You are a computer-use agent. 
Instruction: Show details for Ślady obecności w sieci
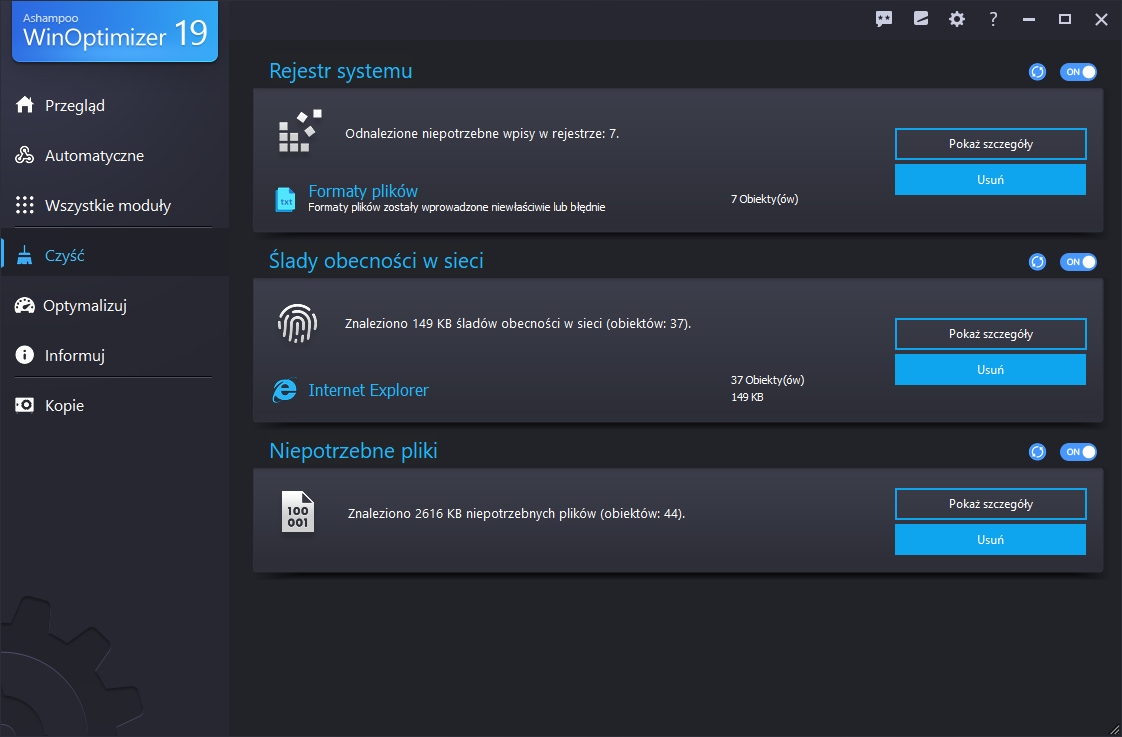point(990,334)
